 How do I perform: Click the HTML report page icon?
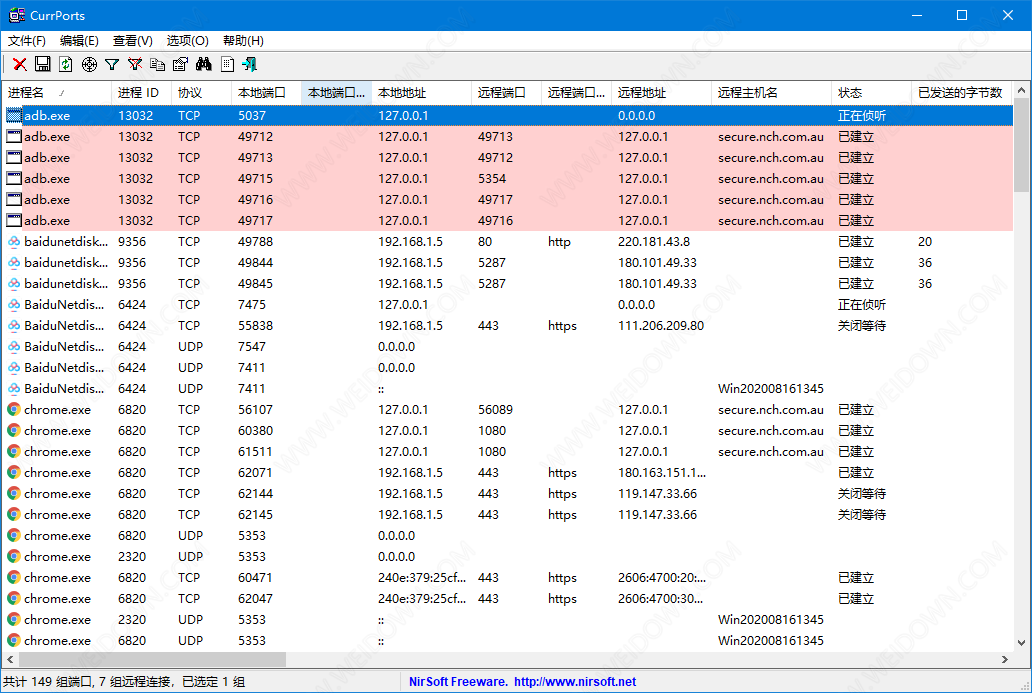click(227, 64)
